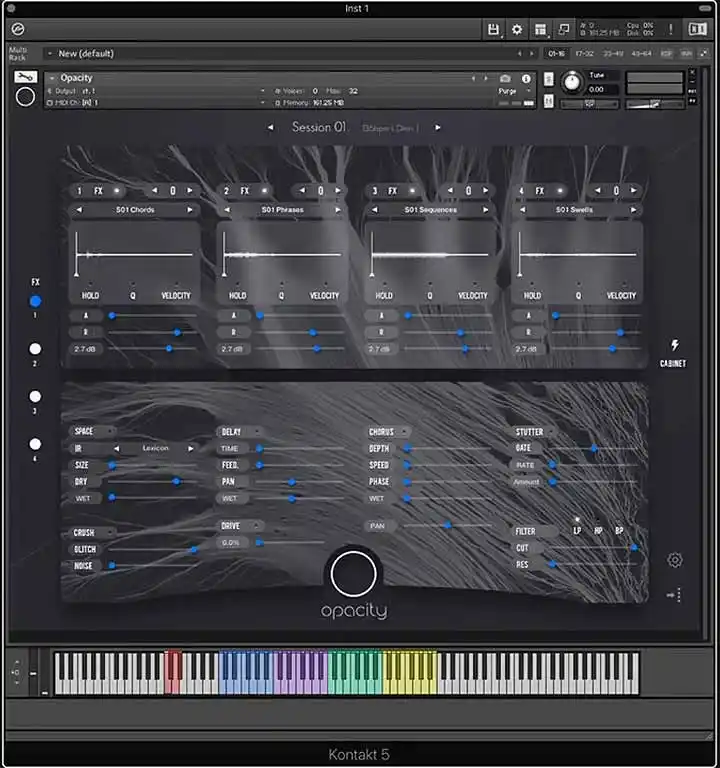Viewport: 720px width, 768px height.
Task: Open the CRUSH effect dropdown
Action: pyautogui.click(x=111, y=532)
